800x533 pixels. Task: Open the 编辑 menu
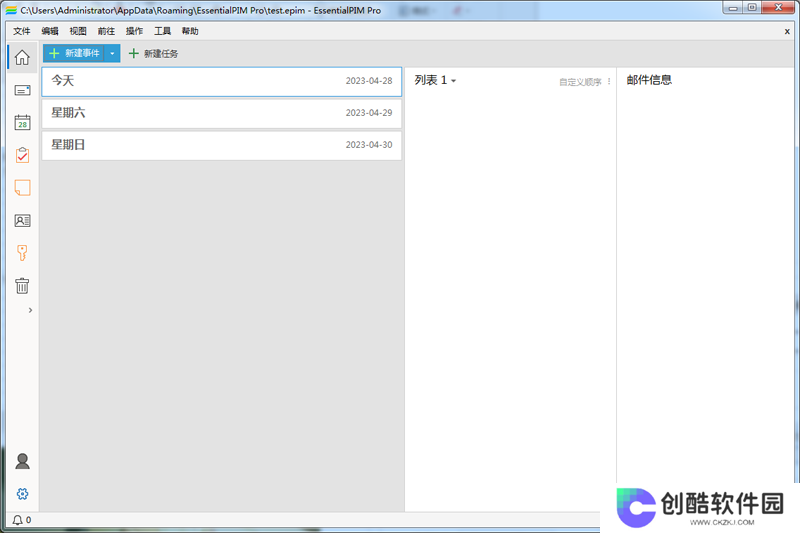(49, 31)
